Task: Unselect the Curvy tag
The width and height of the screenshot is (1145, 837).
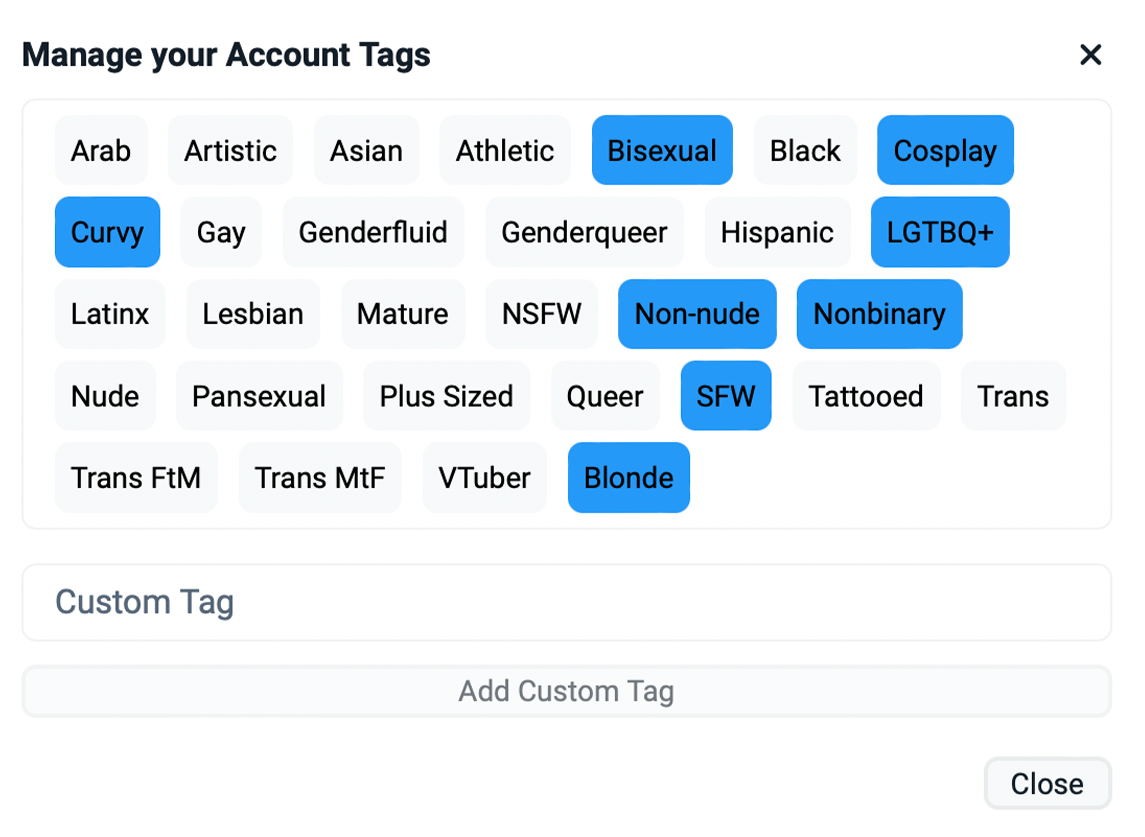Action: click(107, 233)
